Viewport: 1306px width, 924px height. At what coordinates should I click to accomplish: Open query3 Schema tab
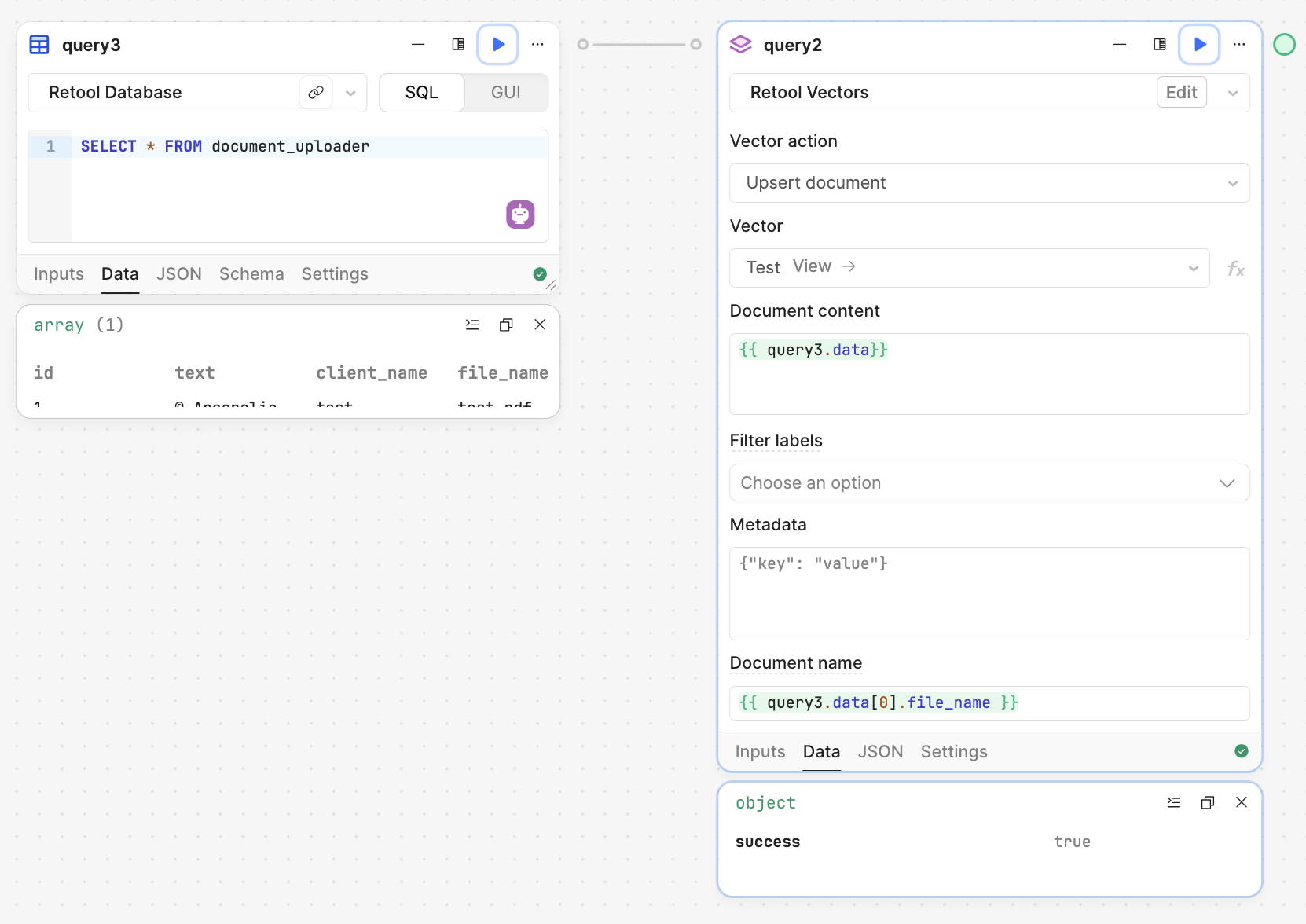[251, 274]
